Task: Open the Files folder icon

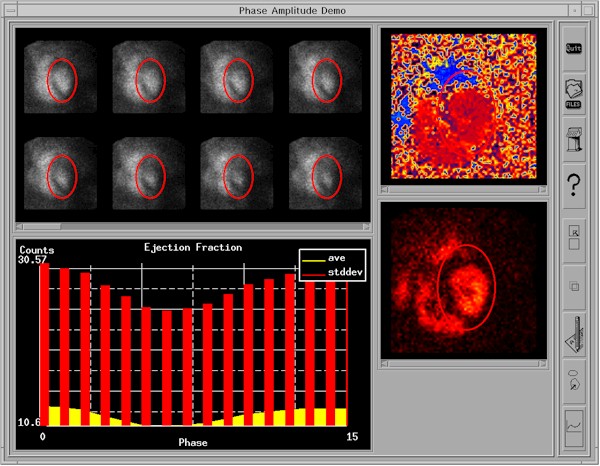Action: point(574,94)
